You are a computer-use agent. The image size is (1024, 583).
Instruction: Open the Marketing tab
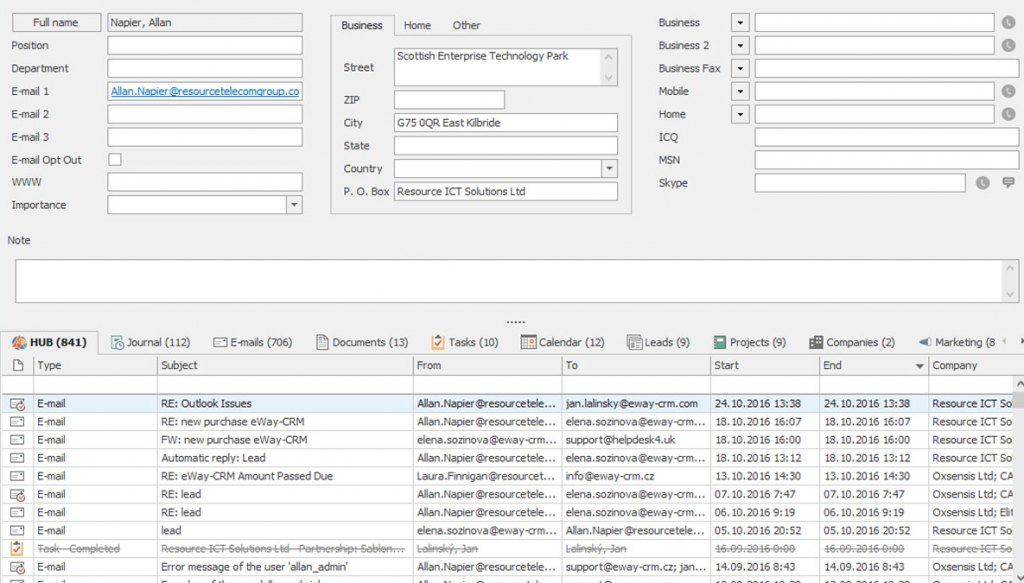click(957, 342)
